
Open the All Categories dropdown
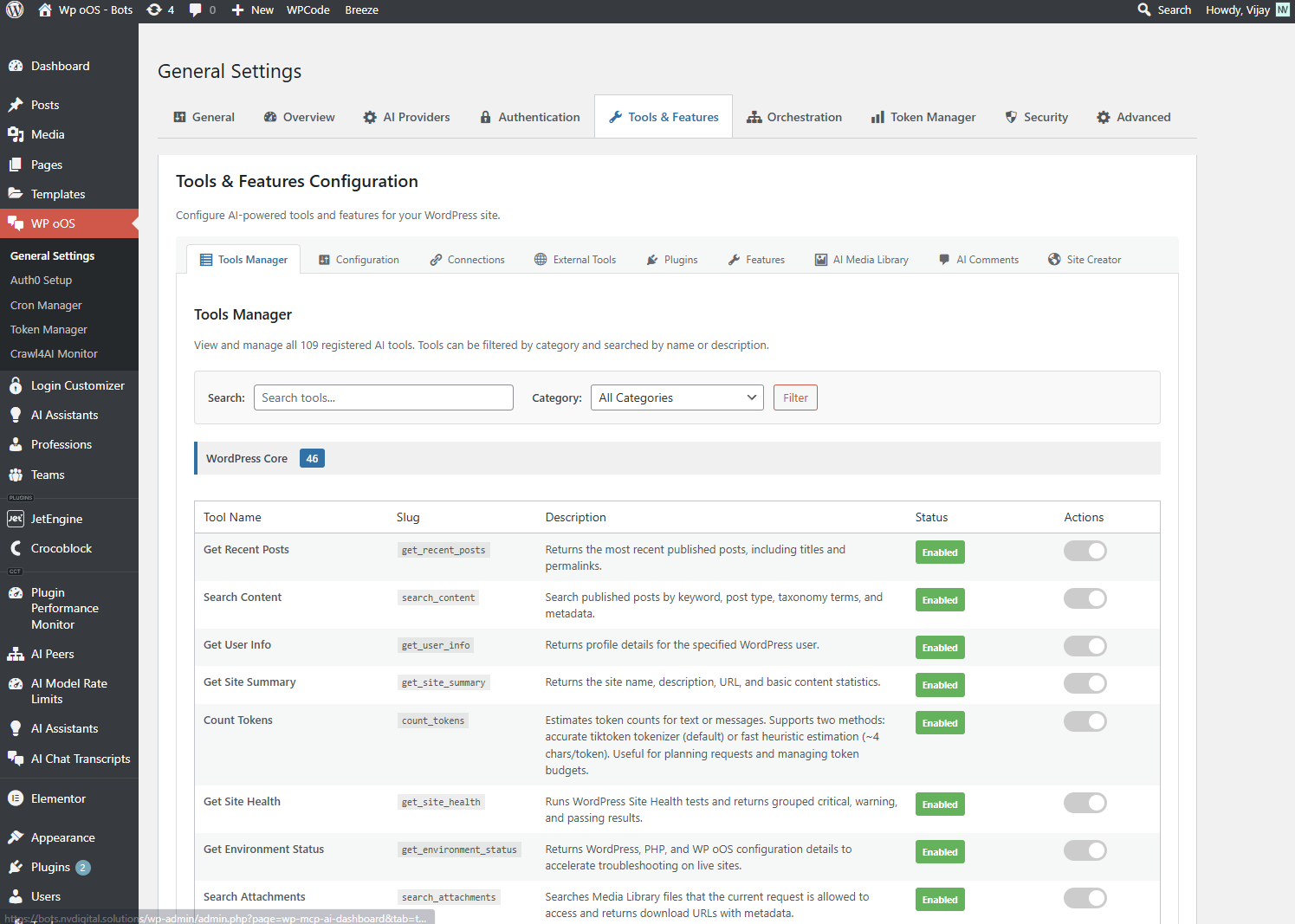pyautogui.click(x=677, y=397)
